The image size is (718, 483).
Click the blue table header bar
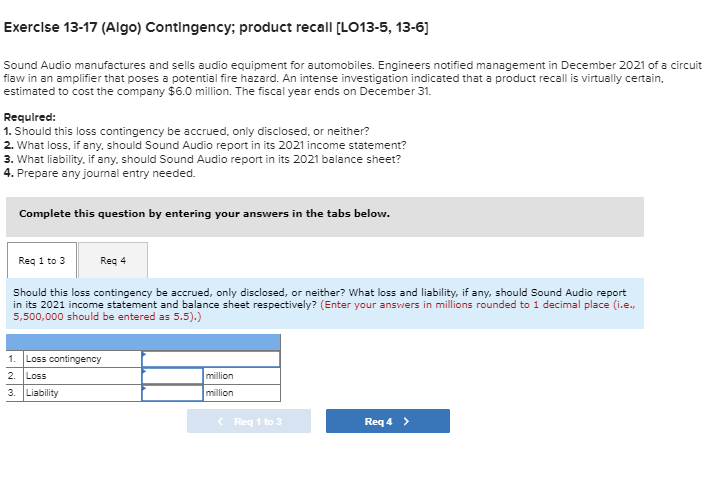pos(143,342)
